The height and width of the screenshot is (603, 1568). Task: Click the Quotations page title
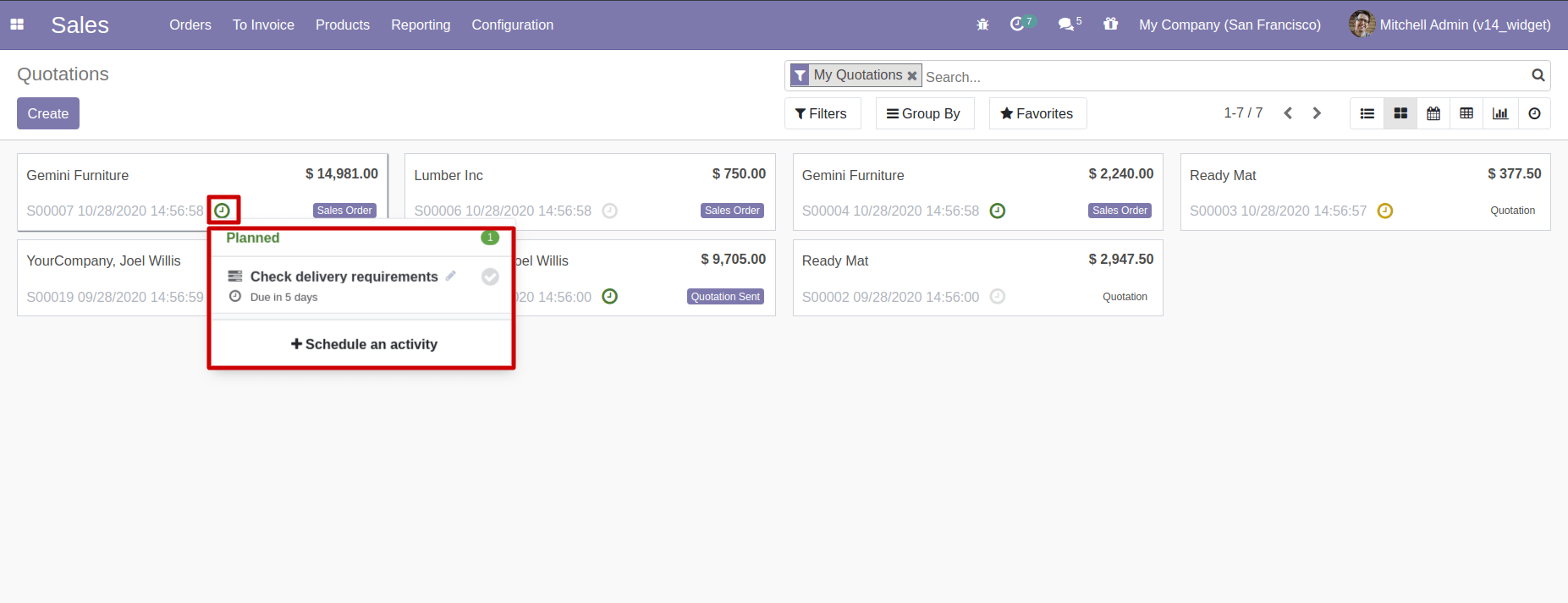(63, 74)
